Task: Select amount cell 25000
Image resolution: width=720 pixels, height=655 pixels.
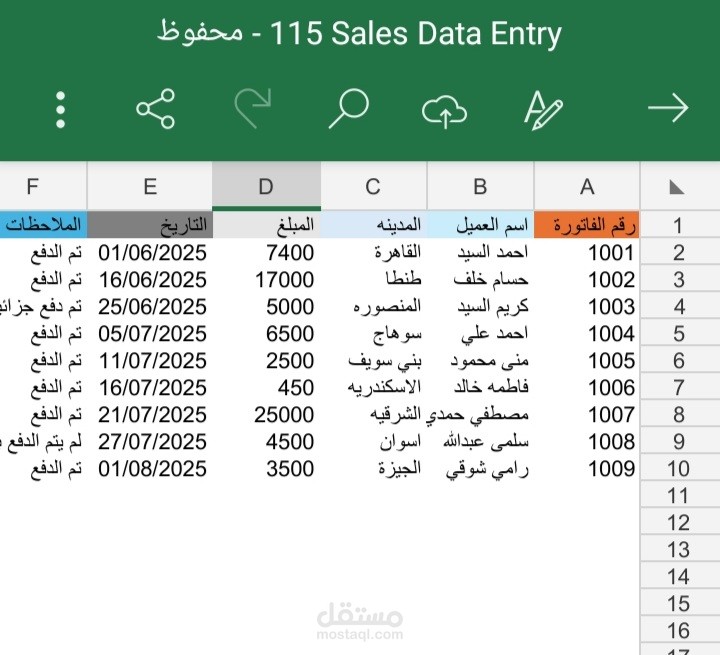Action: pos(266,414)
